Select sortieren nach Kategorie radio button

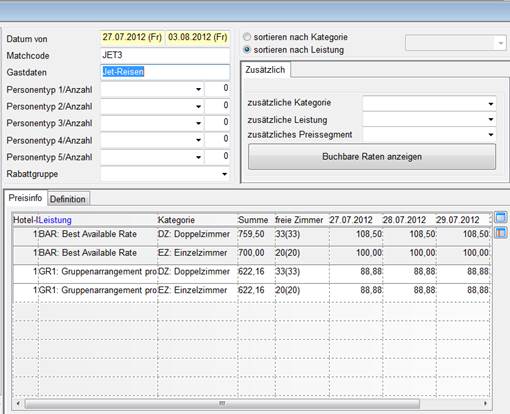point(247,37)
